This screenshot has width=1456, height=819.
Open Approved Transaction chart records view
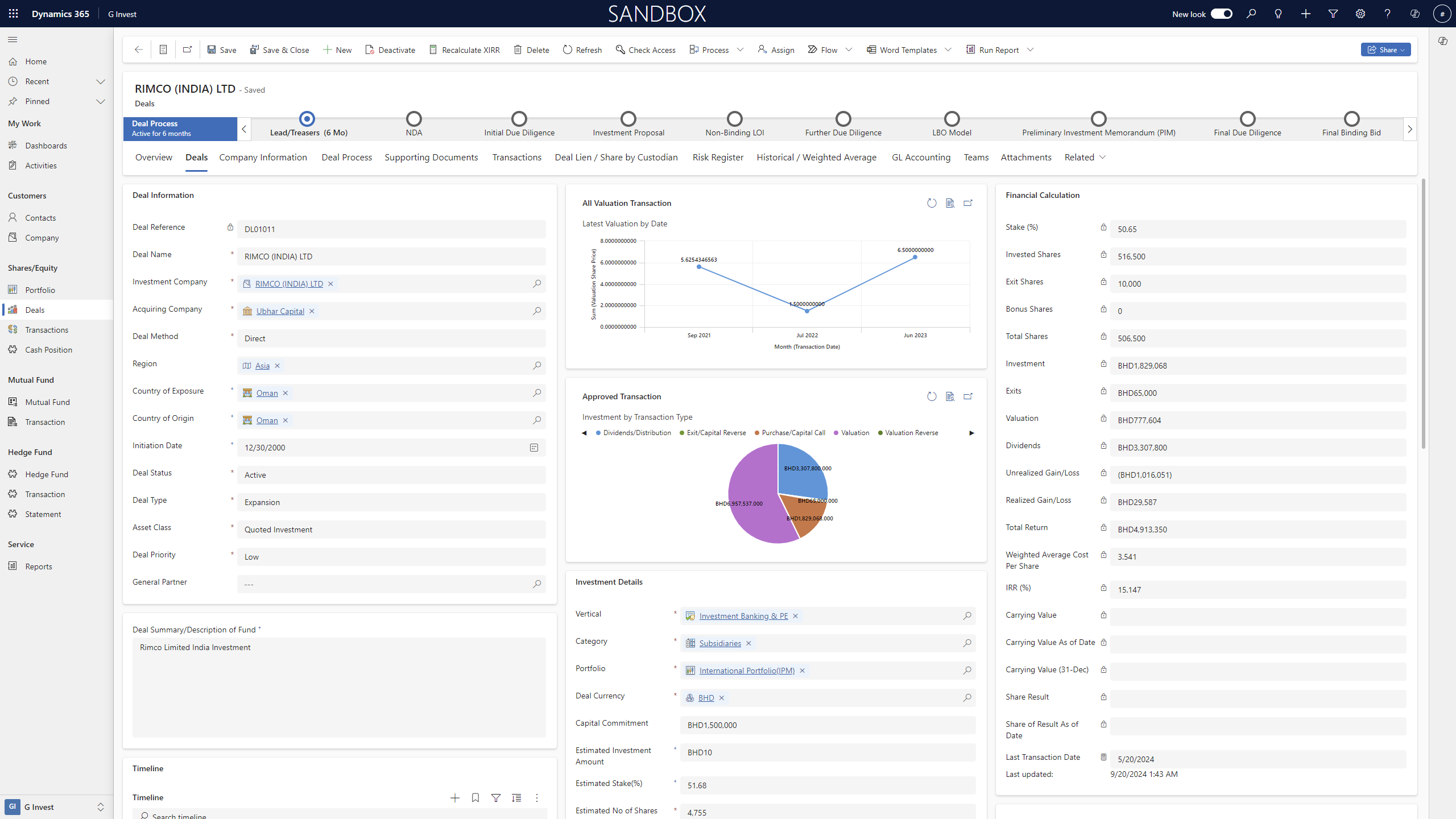click(949, 396)
